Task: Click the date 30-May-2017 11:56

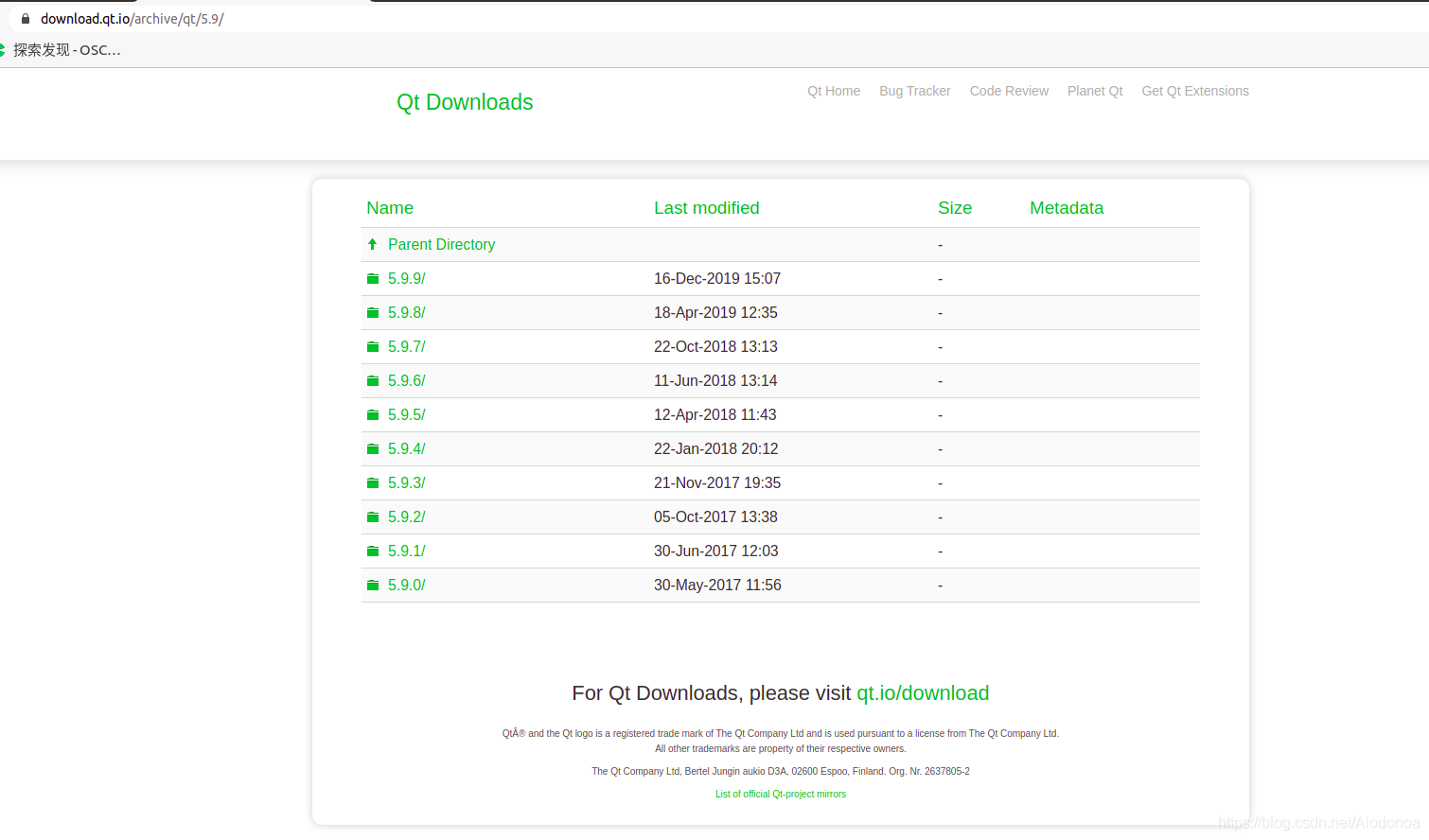Action: click(717, 586)
